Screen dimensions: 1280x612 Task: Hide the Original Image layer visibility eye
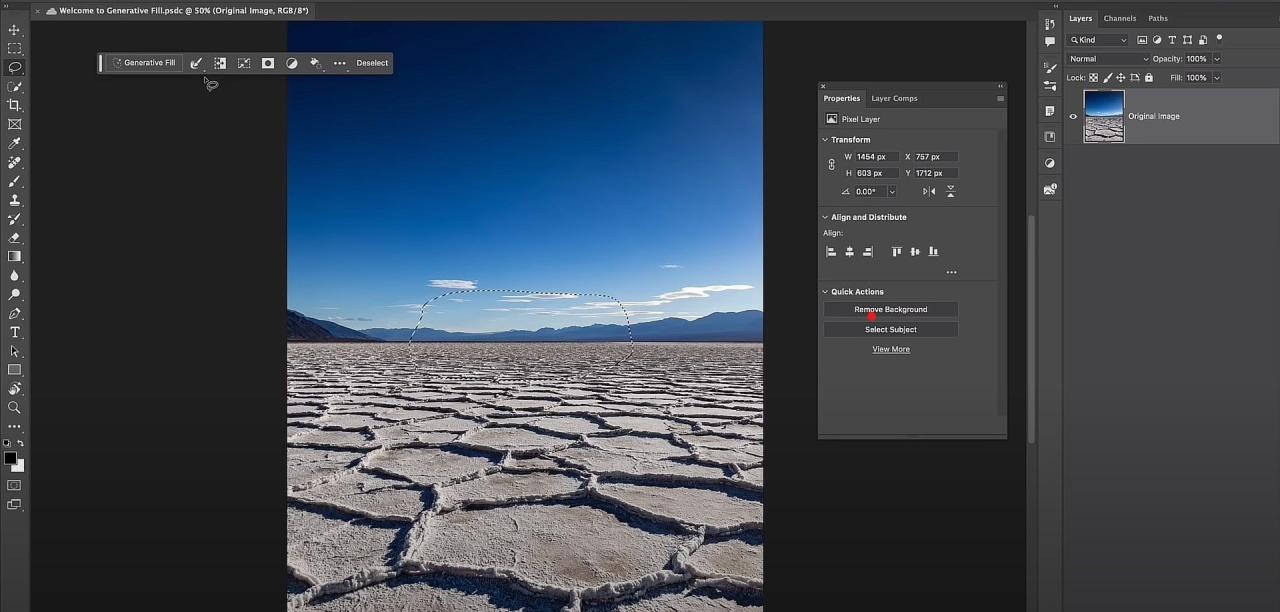(x=1072, y=116)
